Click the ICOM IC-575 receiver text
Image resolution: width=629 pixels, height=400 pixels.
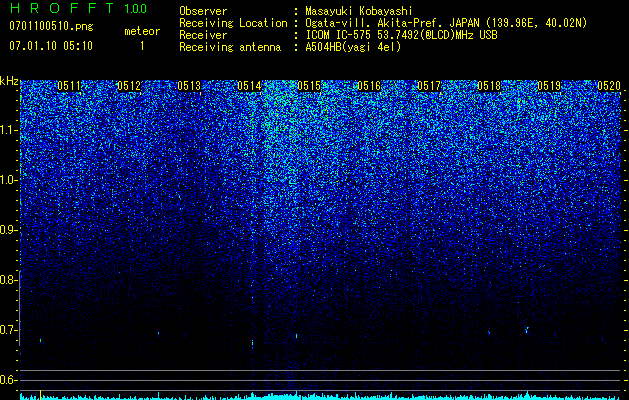click(x=401, y=35)
